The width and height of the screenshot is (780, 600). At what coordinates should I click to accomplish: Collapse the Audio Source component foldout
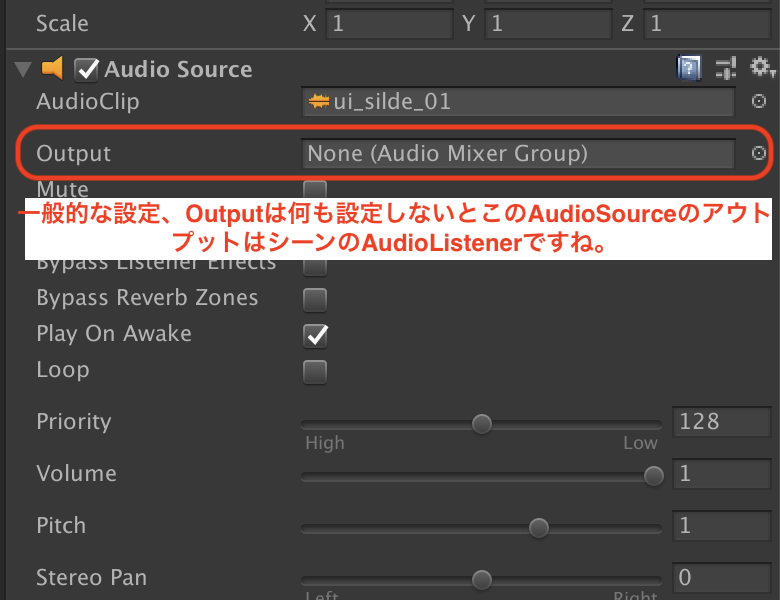coord(23,69)
